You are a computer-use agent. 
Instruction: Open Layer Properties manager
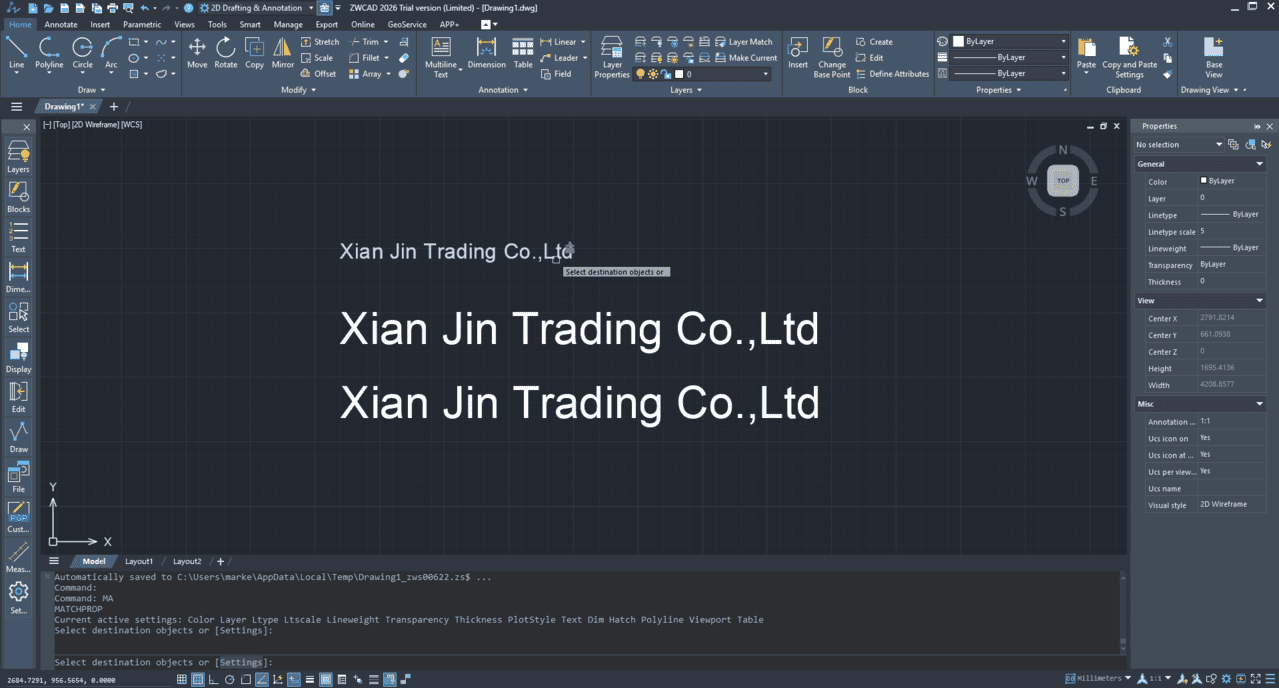tap(612, 56)
